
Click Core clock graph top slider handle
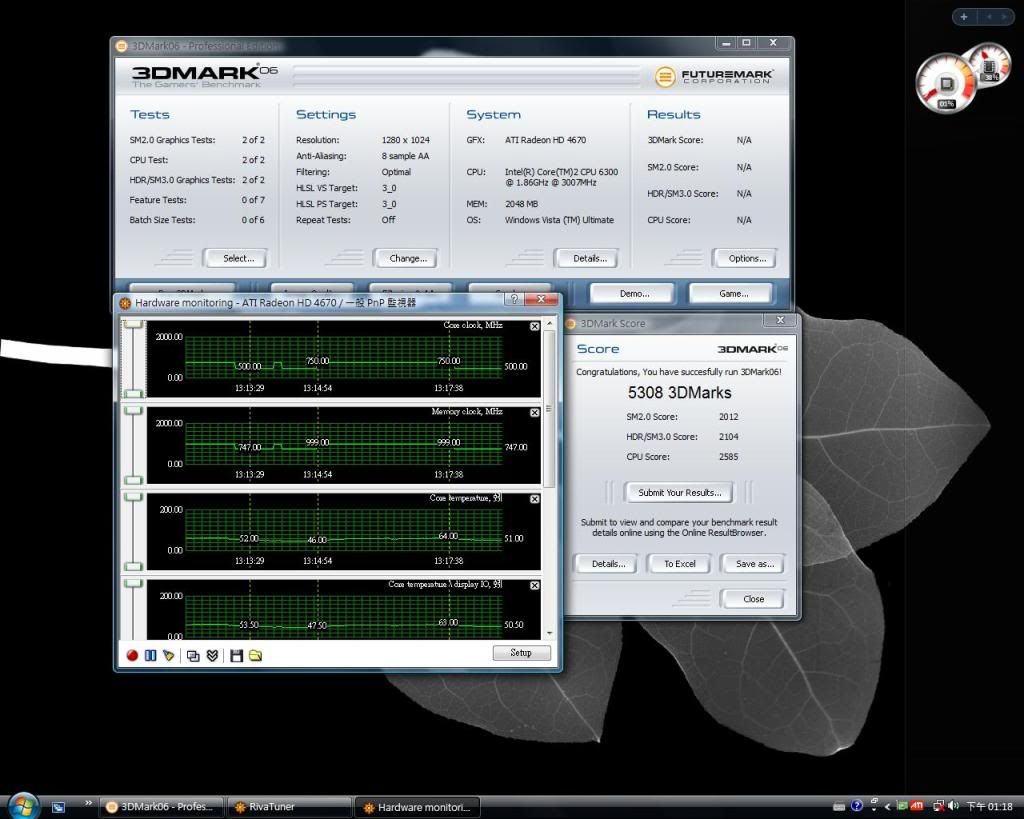(x=133, y=324)
